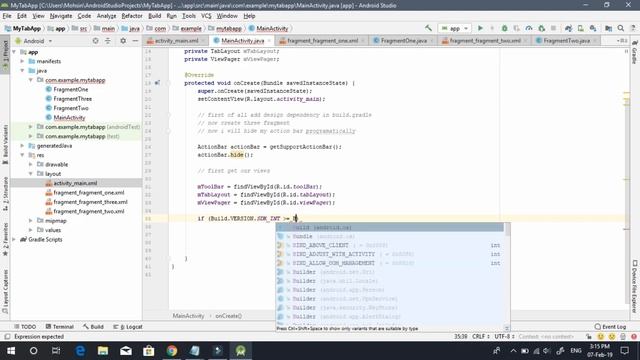
Task: Expand the drawable folder arrow
Action: coord(31,164)
